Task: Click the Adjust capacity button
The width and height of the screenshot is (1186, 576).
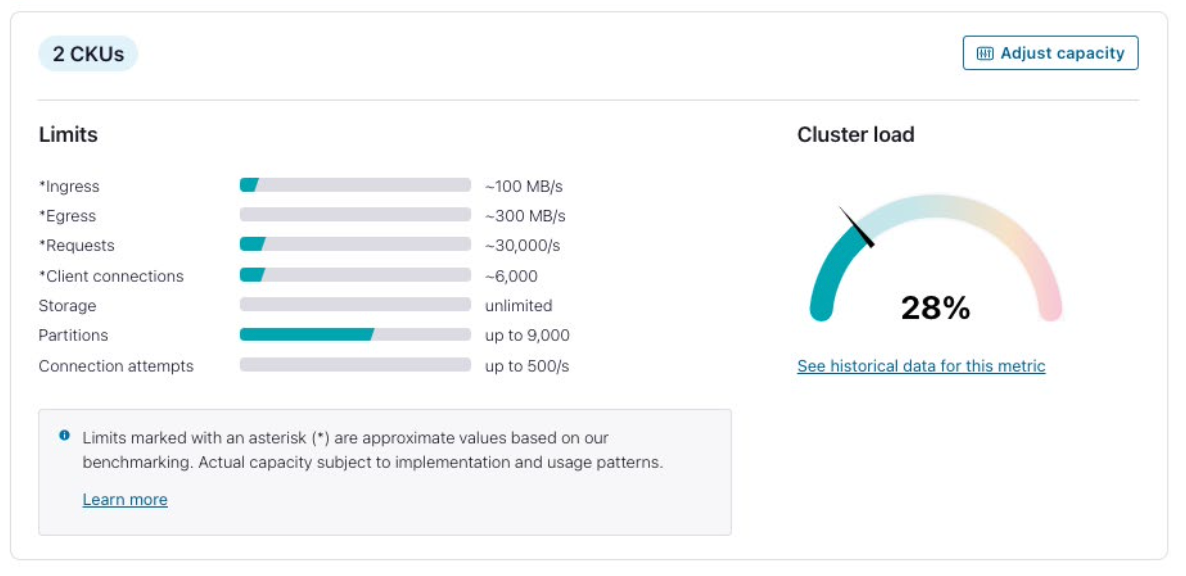Action: (x=1050, y=54)
